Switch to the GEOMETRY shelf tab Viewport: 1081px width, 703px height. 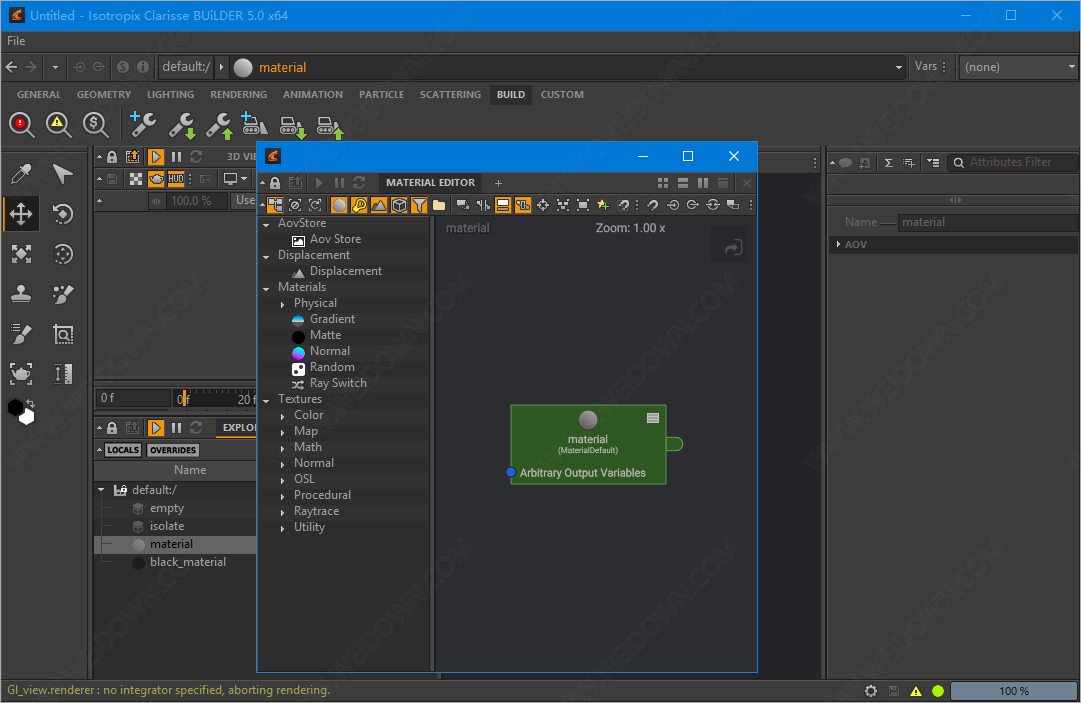[103, 94]
